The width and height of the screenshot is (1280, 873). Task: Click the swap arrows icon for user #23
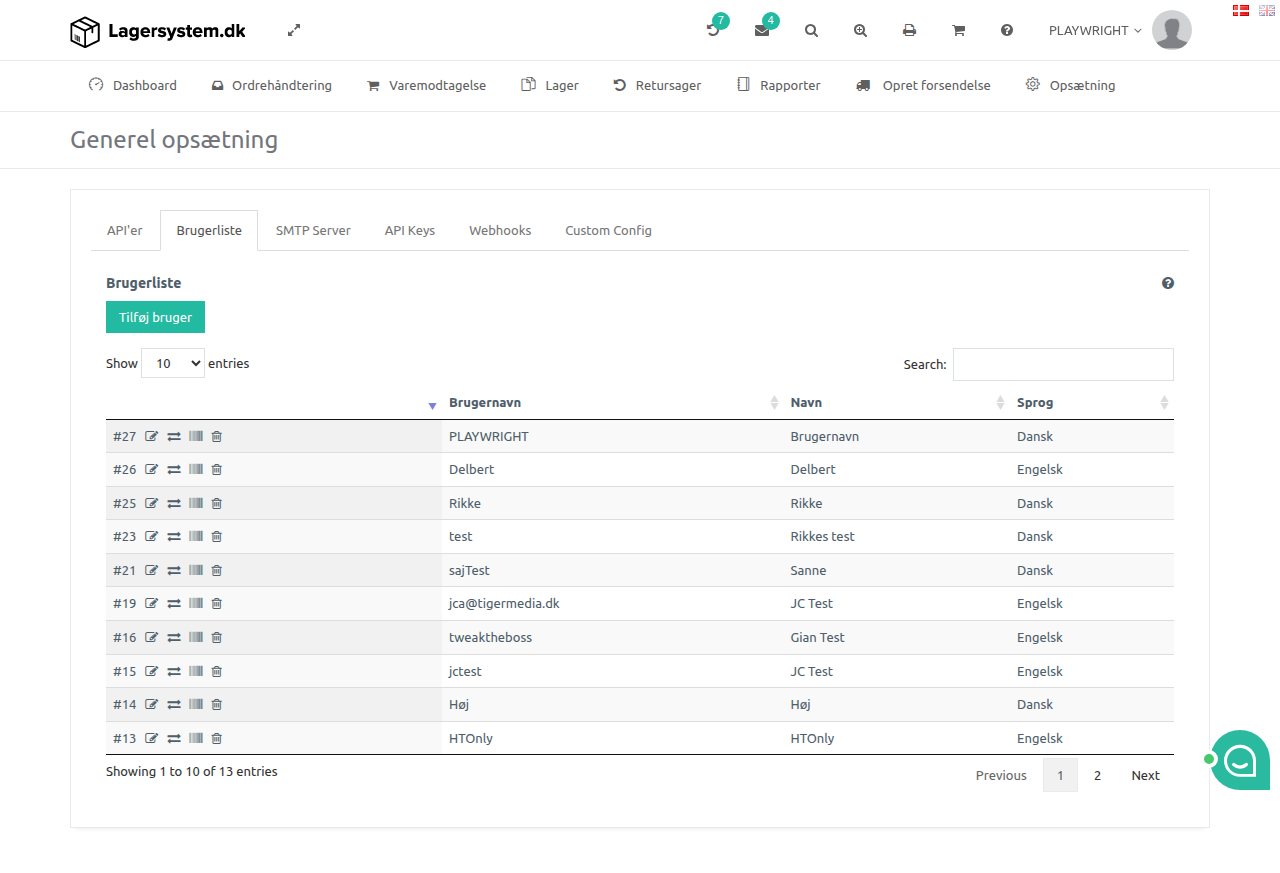tap(174, 536)
